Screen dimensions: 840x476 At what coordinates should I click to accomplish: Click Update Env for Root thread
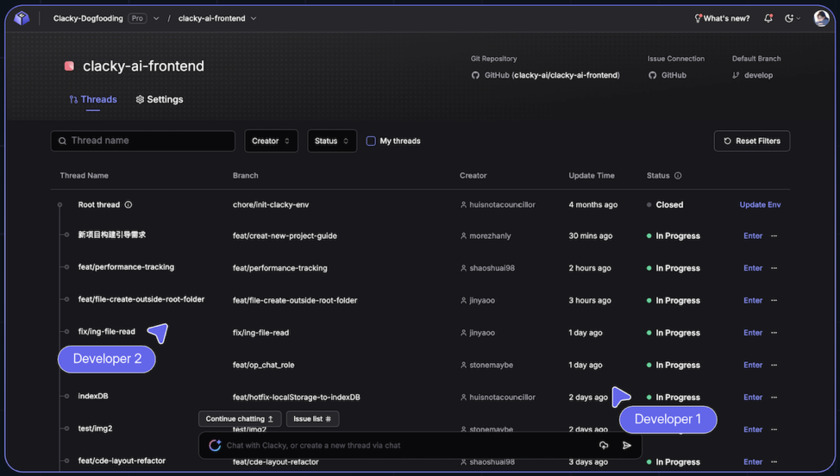(760, 205)
